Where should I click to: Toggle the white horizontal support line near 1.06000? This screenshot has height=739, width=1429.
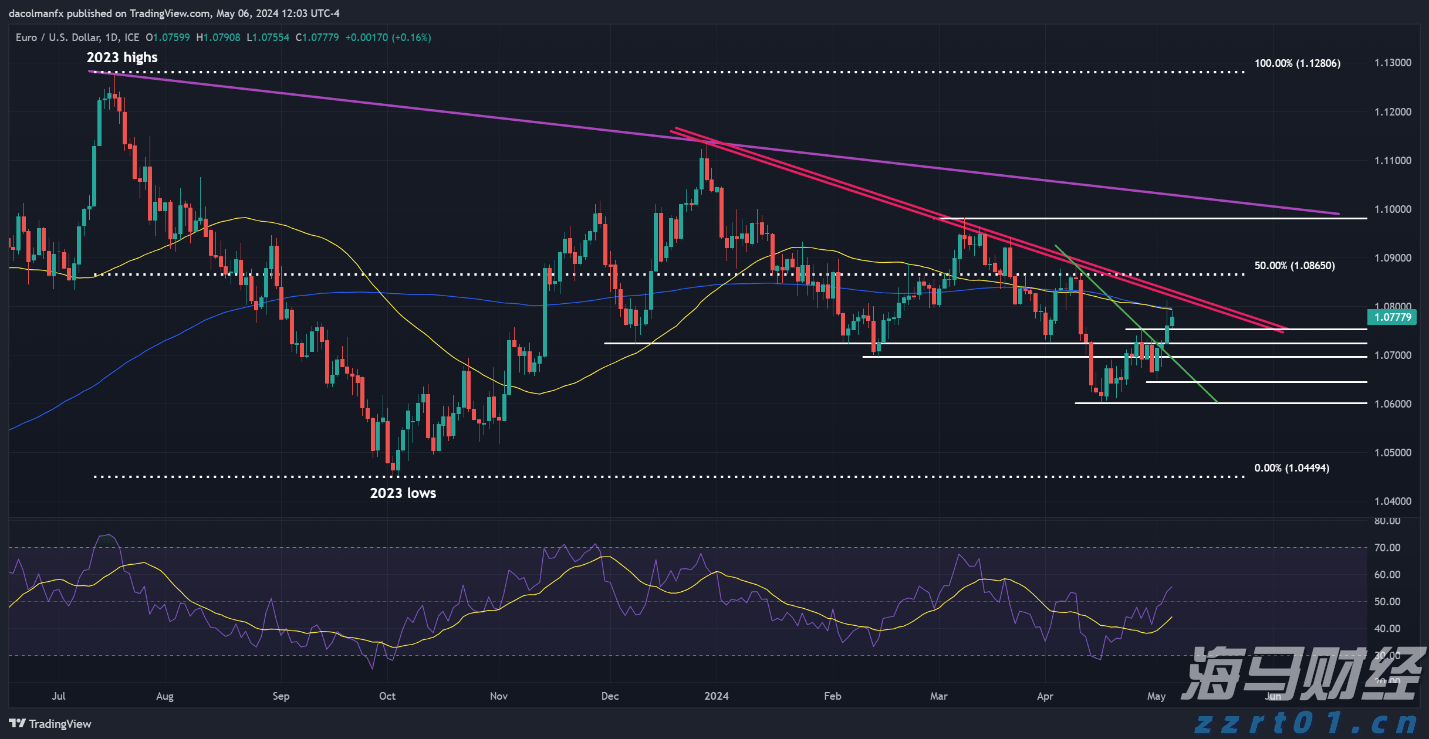pos(1250,402)
